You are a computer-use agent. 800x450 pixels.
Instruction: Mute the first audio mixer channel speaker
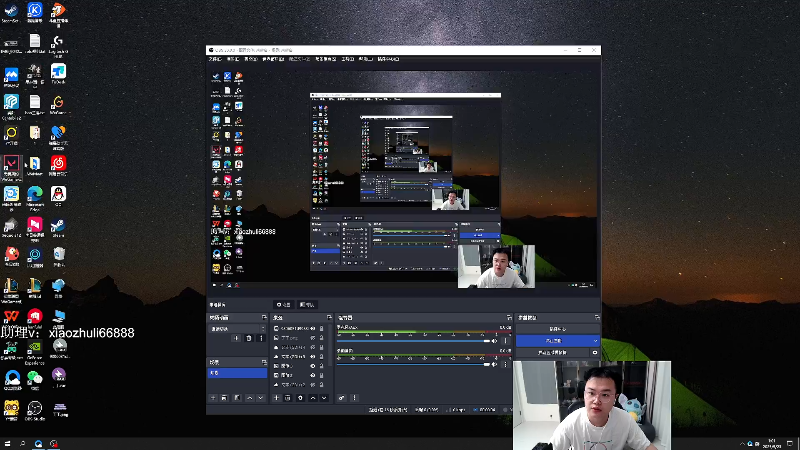[x=494, y=341]
